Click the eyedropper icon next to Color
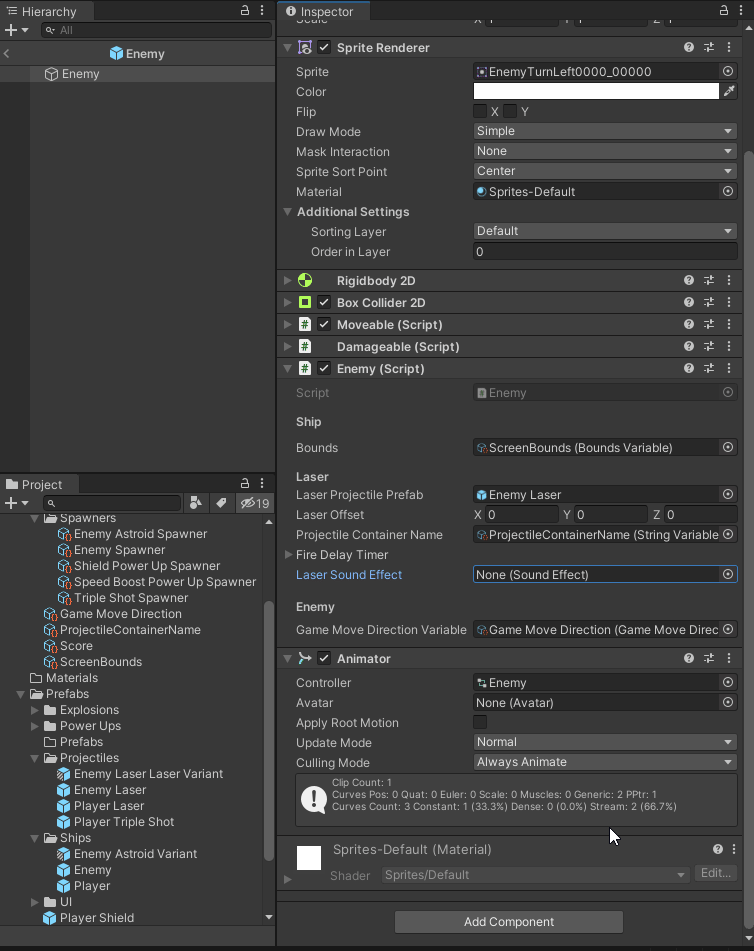 729,92
